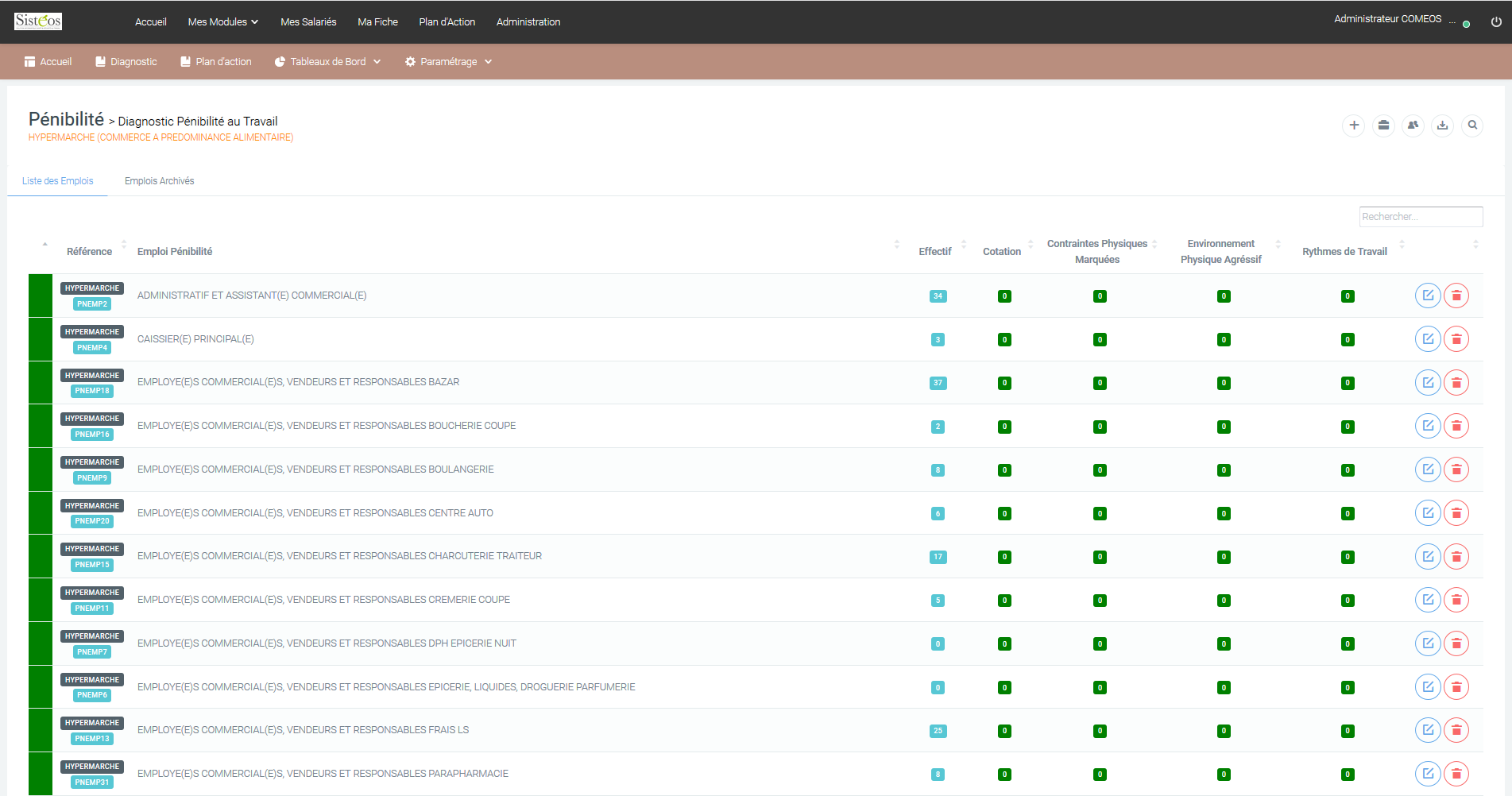
Task: Click the effectif badge showing 17
Action: (x=938, y=557)
